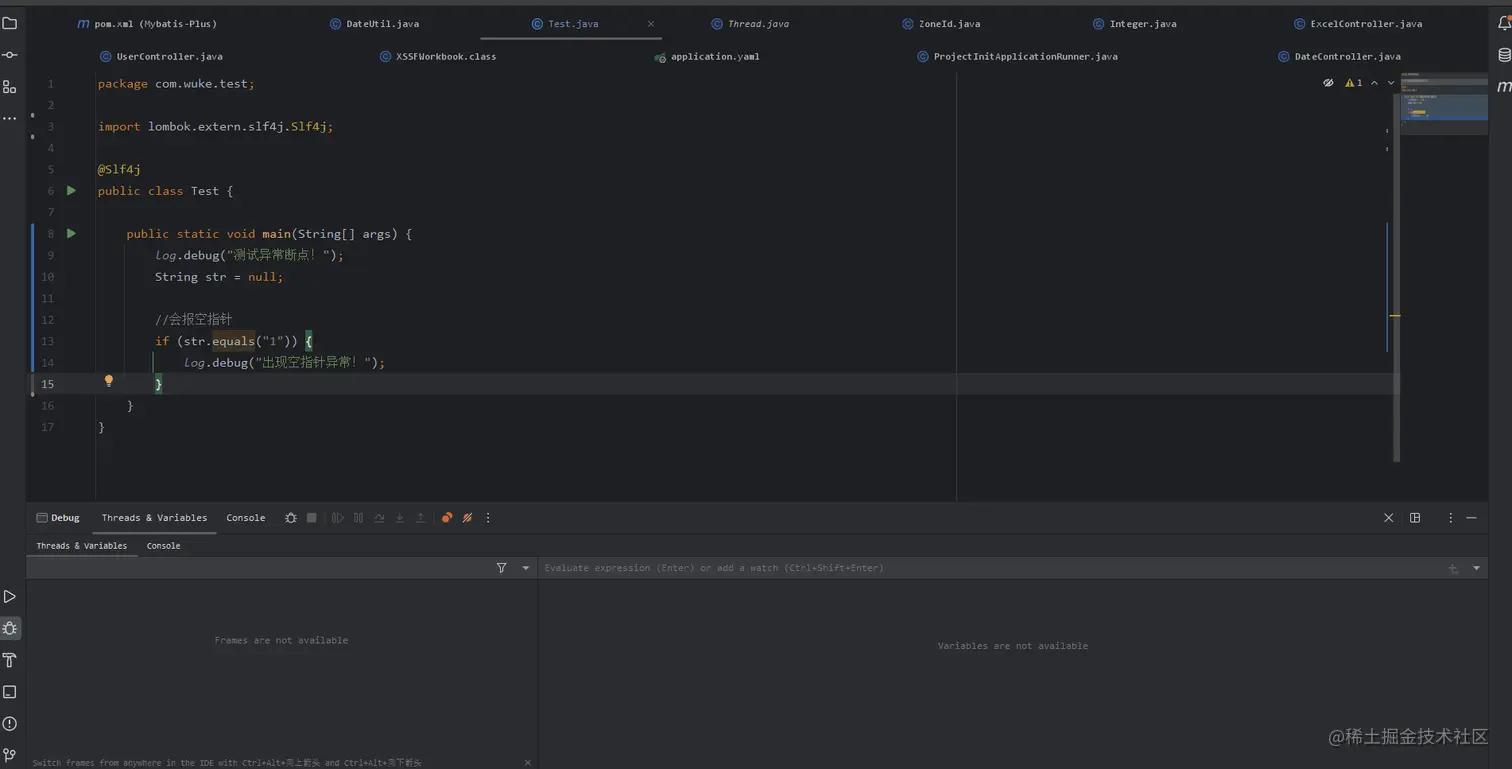Open the Run tool window
This screenshot has width=1512, height=769.
pos(10,597)
